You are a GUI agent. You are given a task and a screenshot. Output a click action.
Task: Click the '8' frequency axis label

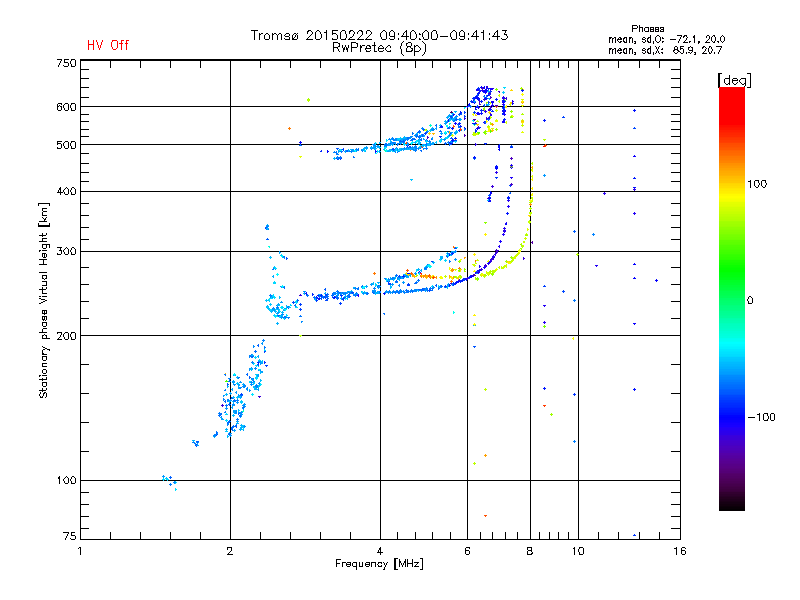tap(530, 551)
